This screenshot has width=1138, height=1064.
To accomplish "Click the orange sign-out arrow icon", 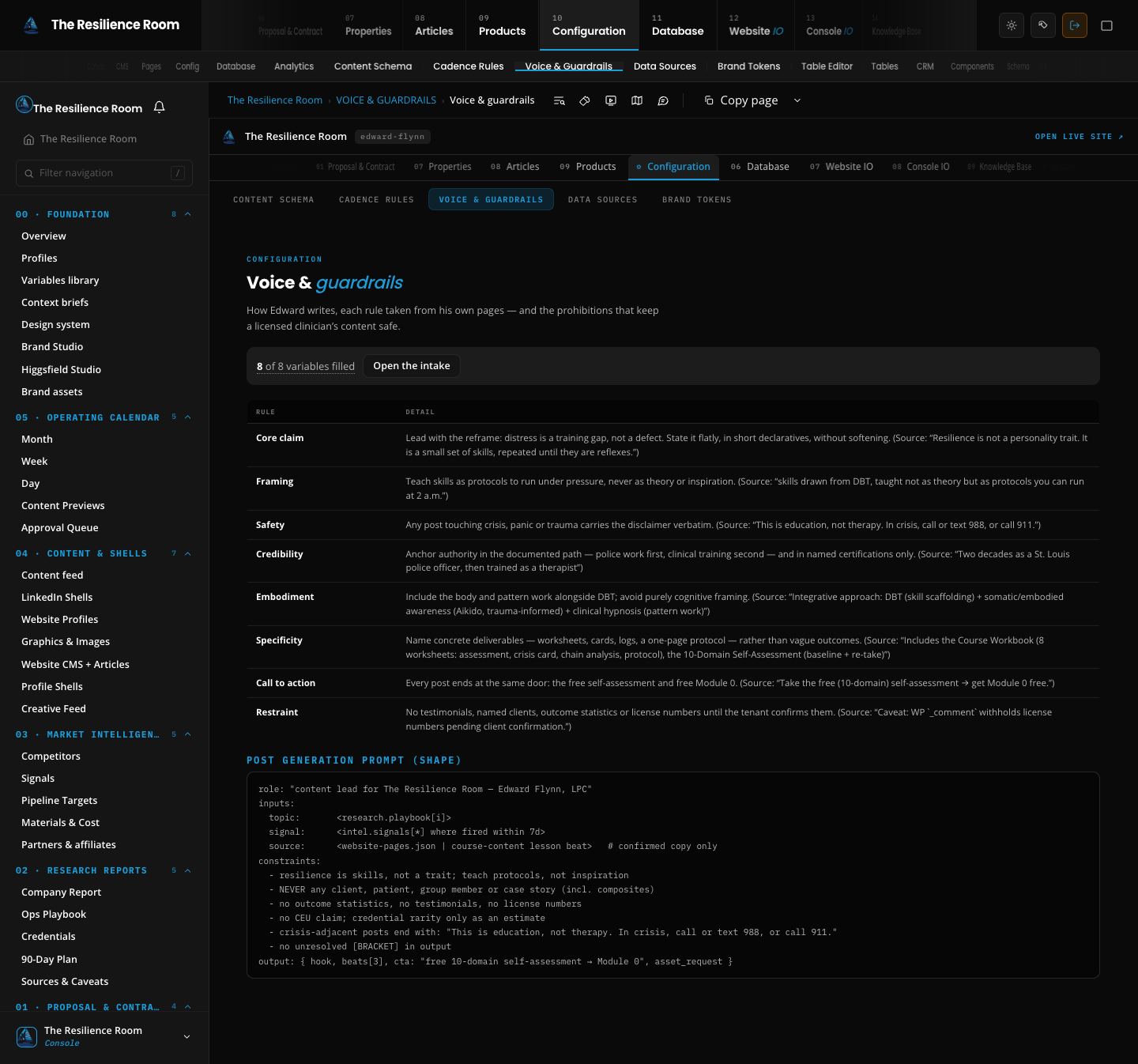I will tap(1075, 25).
